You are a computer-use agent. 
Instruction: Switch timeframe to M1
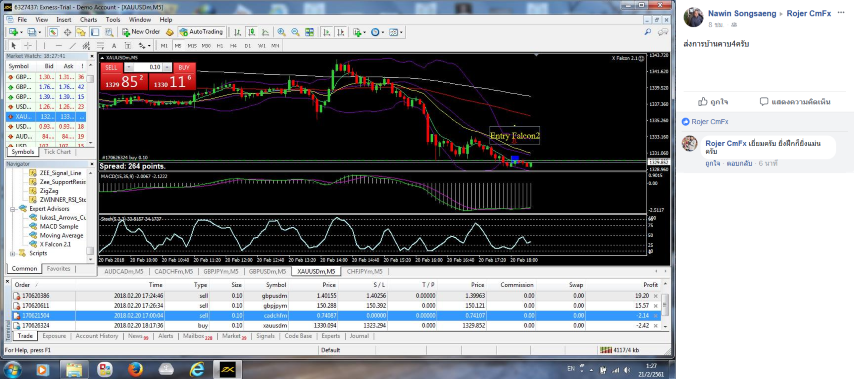click(x=164, y=46)
